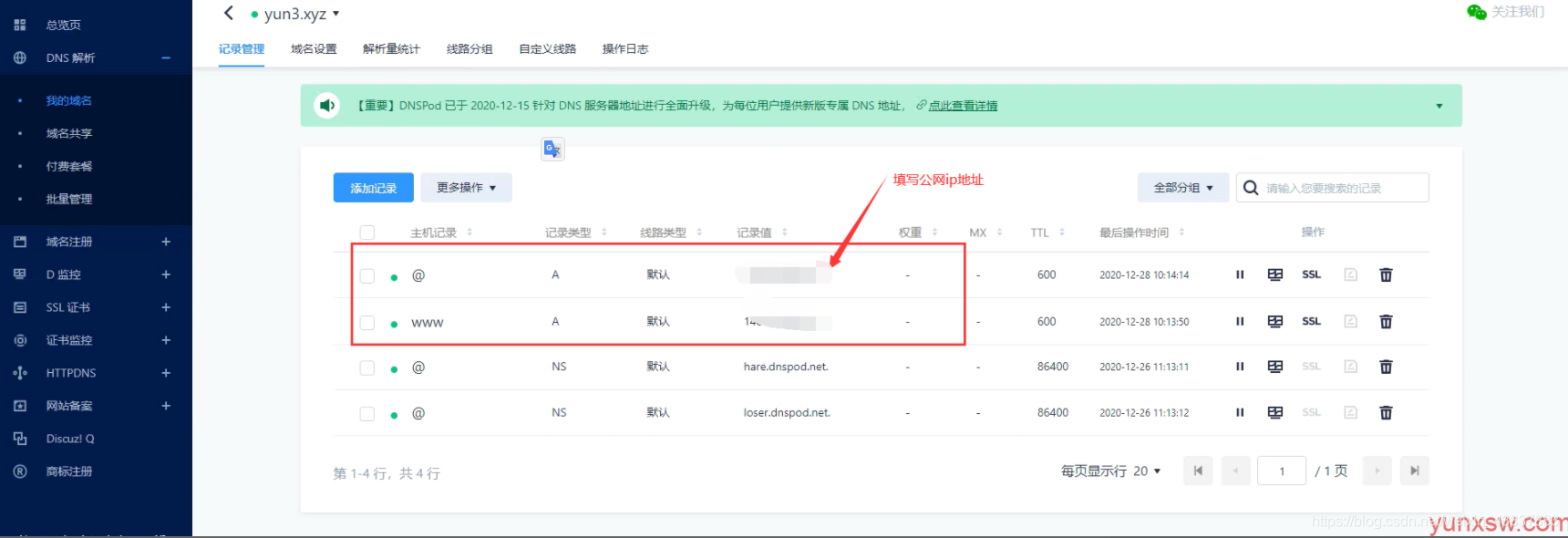Viewport: 1568px width, 538px height.
Task: Open the 更多操作 dropdown
Action: click(466, 188)
